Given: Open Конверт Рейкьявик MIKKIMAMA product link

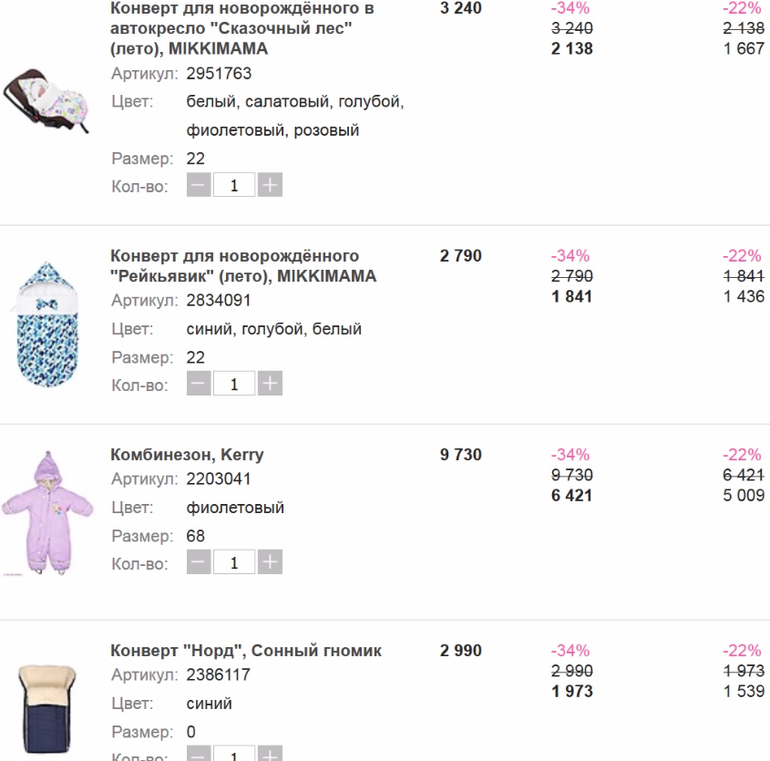Looking at the screenshot, I should click(243, 266).
